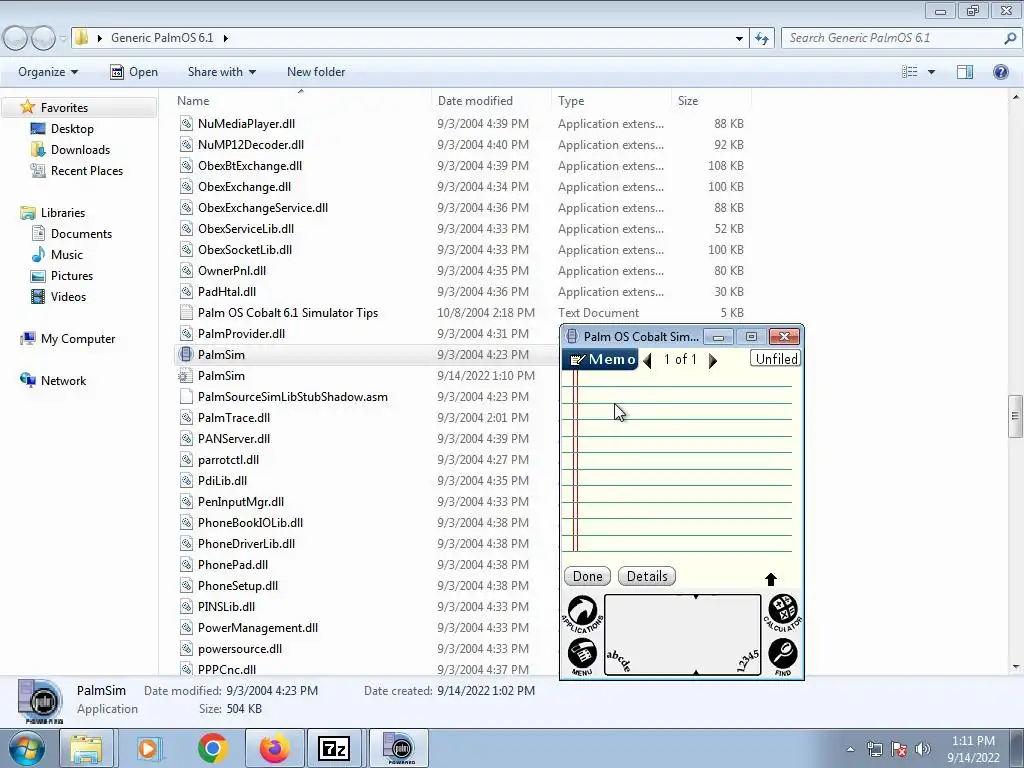This screenshot has width=1024, height=768.
Task: Click the scroll-up arrow in the Memo pad
Action: (x=771, y=579)
